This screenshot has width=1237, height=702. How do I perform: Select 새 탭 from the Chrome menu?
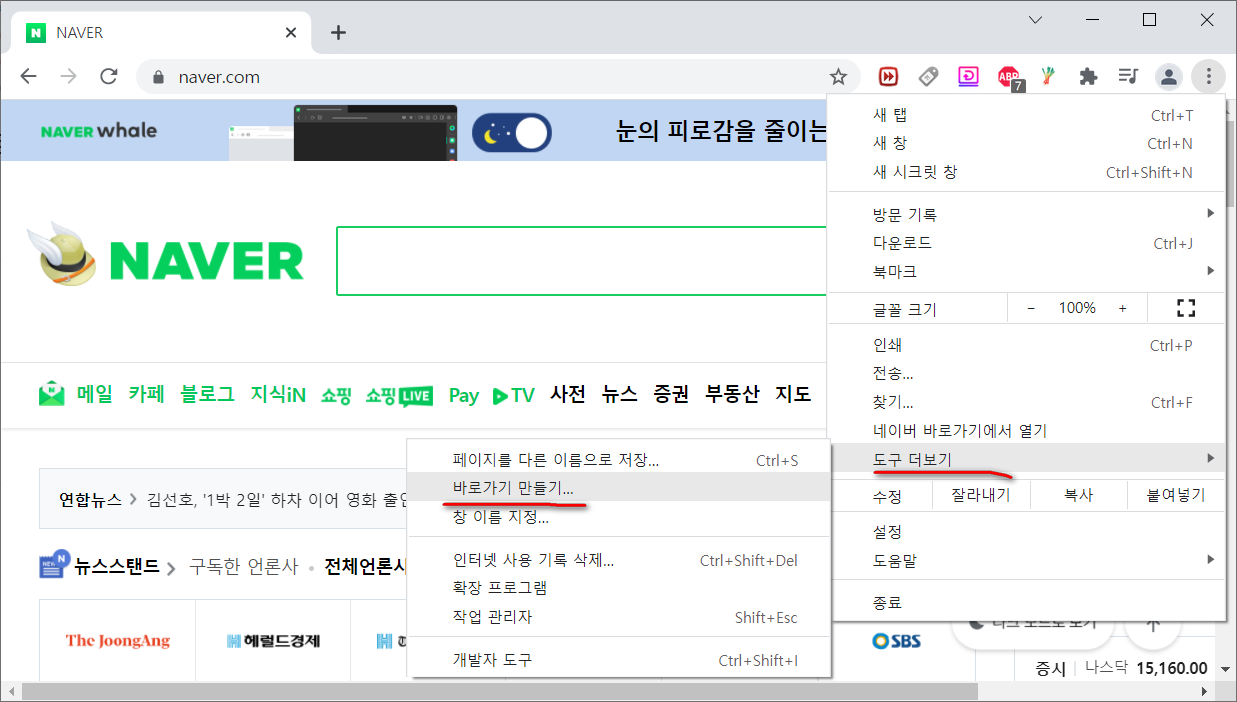1026,115
